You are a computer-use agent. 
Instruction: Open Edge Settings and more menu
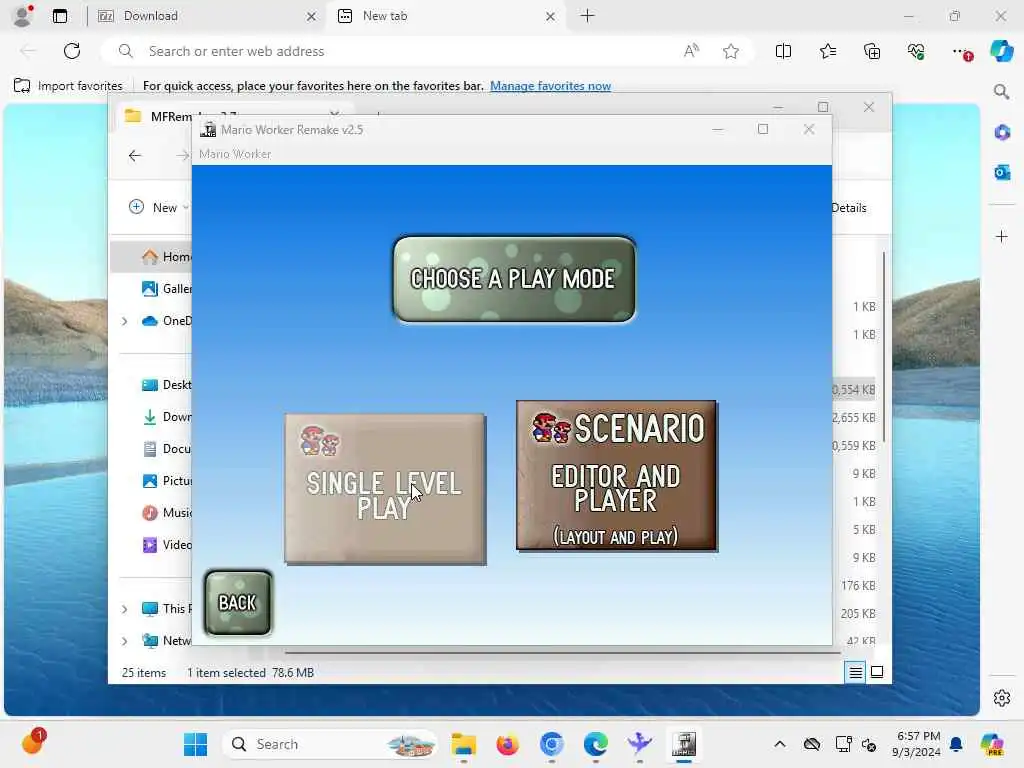pos(961,51)
